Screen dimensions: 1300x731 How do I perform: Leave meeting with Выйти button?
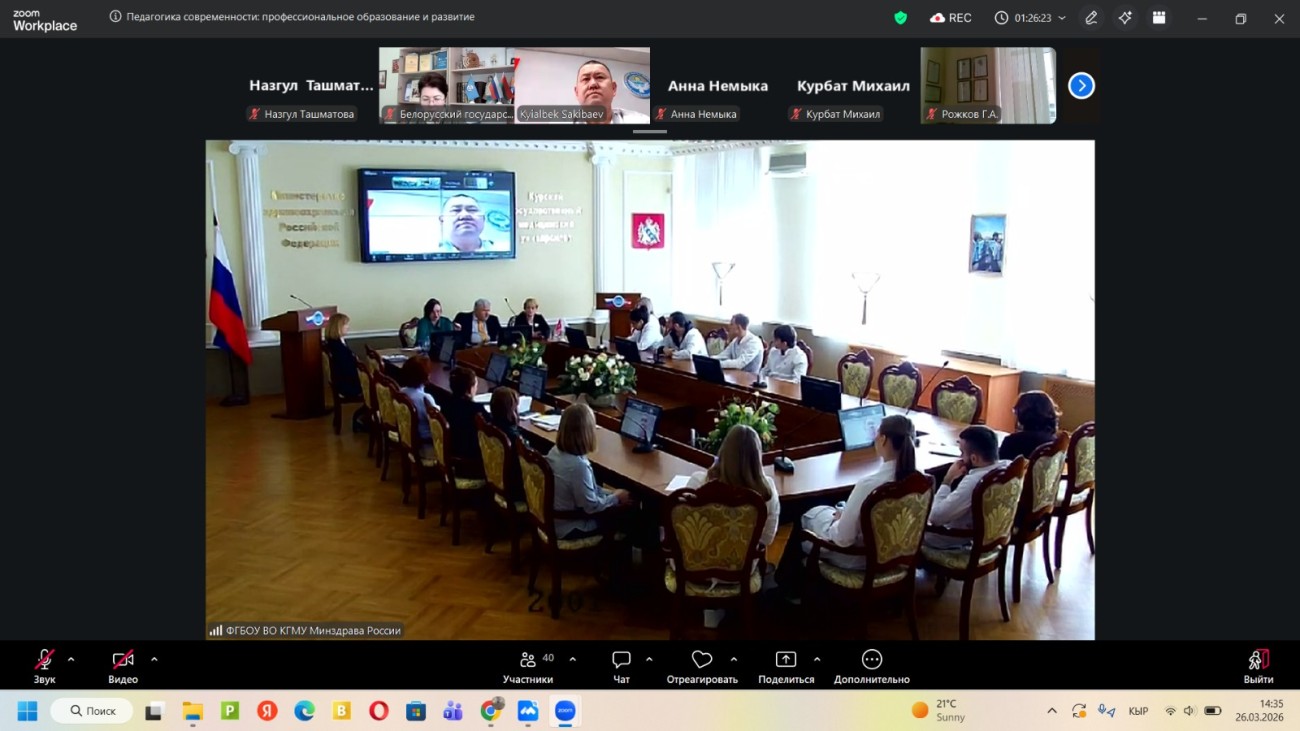pyautogui.click(x=1258, y=665)
